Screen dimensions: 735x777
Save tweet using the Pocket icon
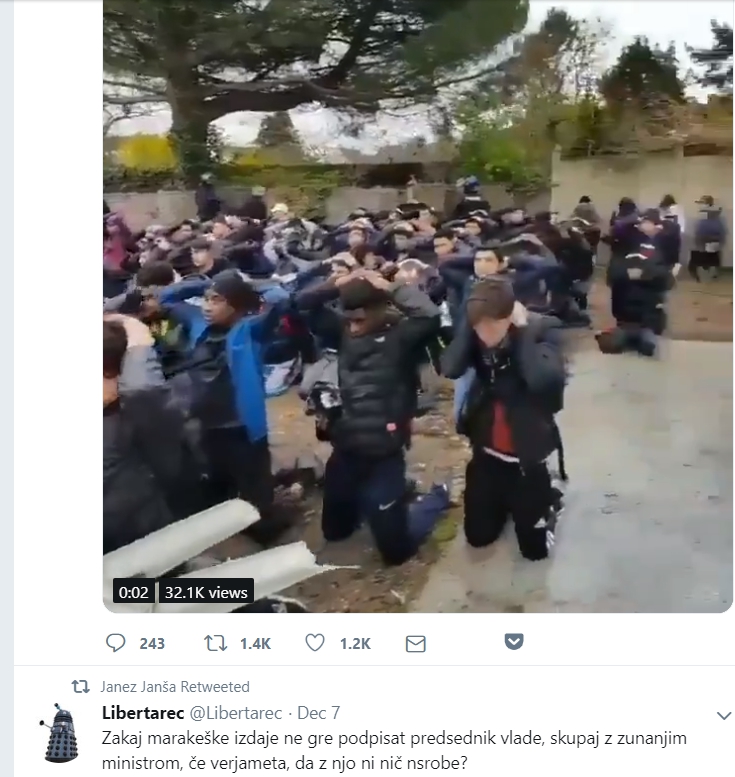[514, 642]
